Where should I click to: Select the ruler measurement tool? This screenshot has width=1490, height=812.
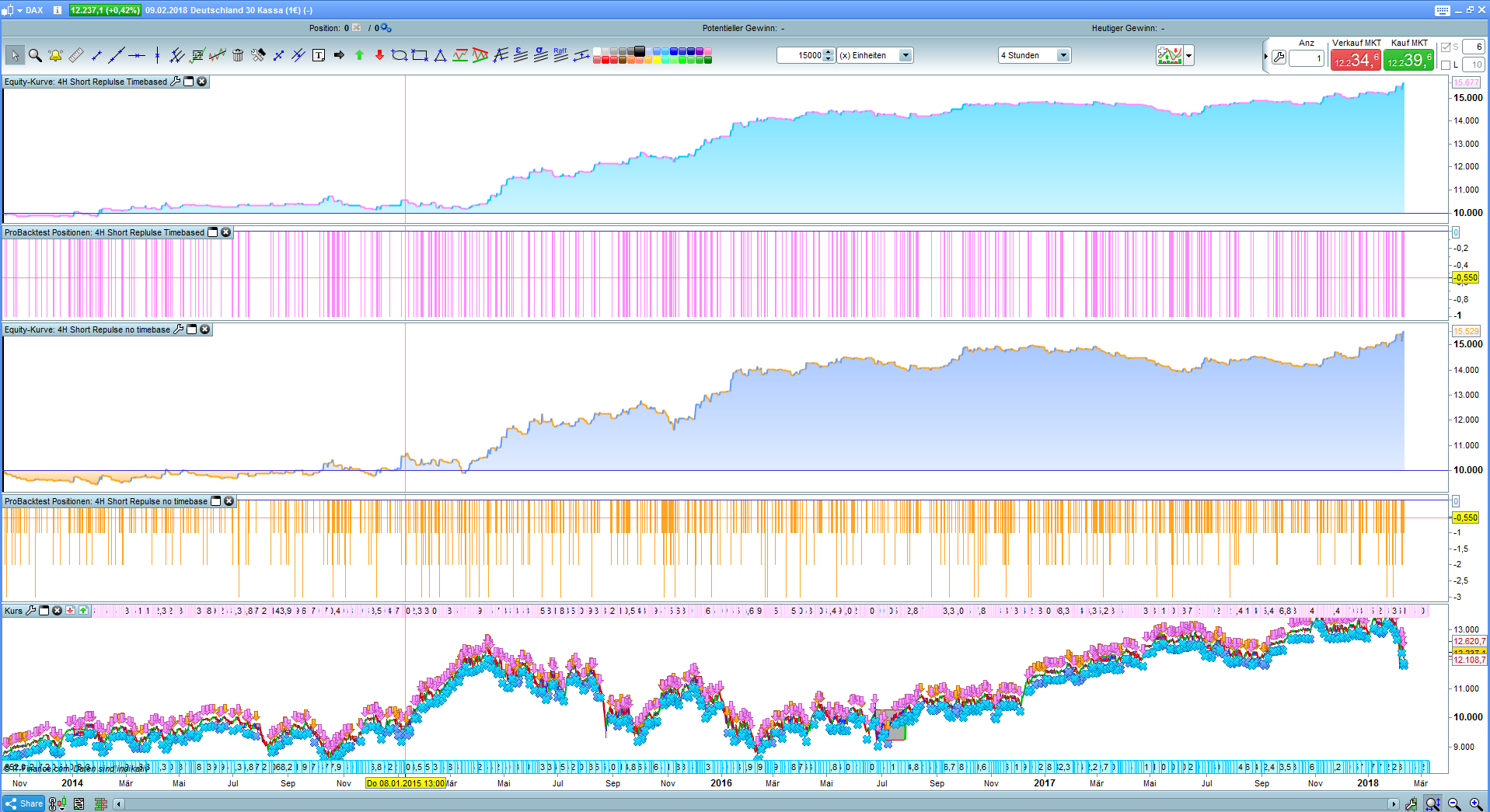point(75,55)
